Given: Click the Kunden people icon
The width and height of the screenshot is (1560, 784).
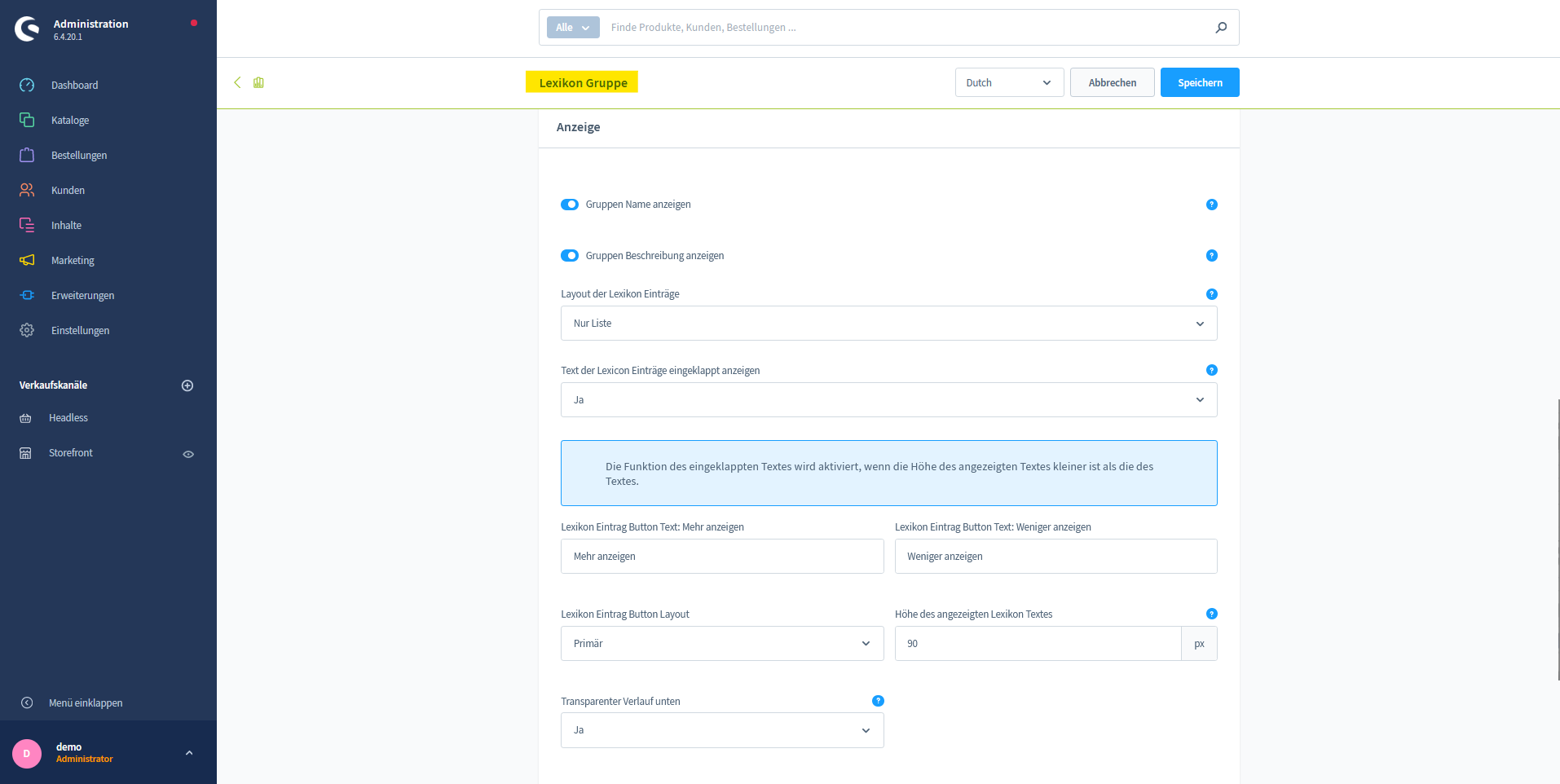Looking at the screenshot, I should (27, 190).
